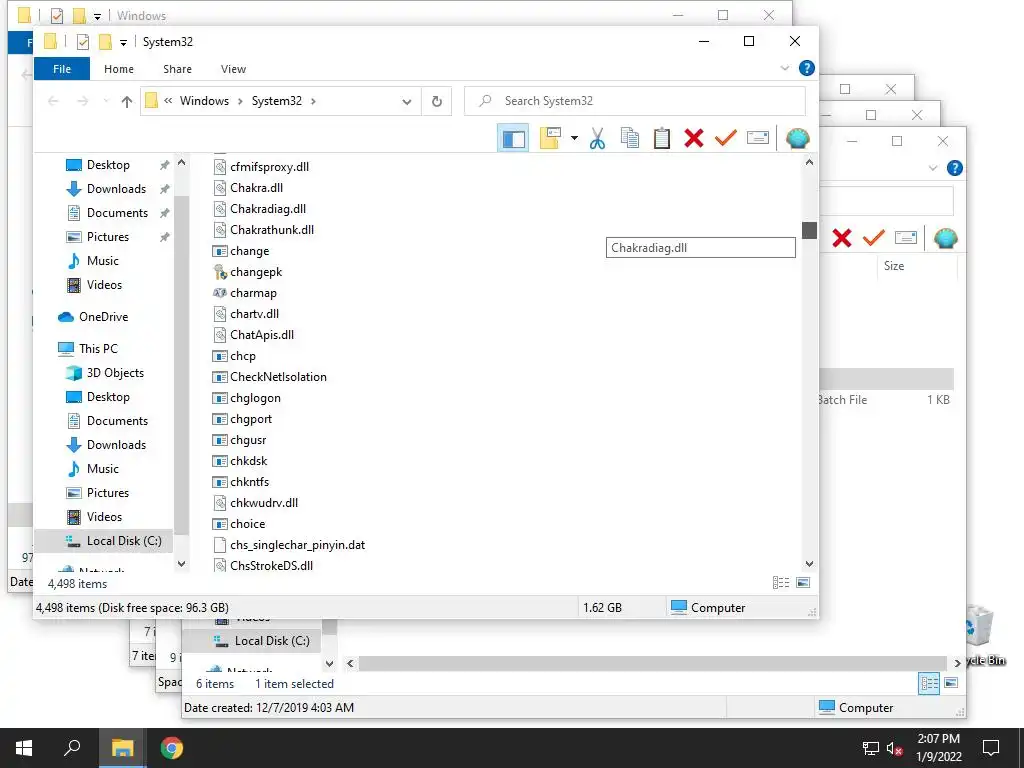Click the Forward navigation arrow
This screenshot has width=1024, height=768.
(82, 101)
